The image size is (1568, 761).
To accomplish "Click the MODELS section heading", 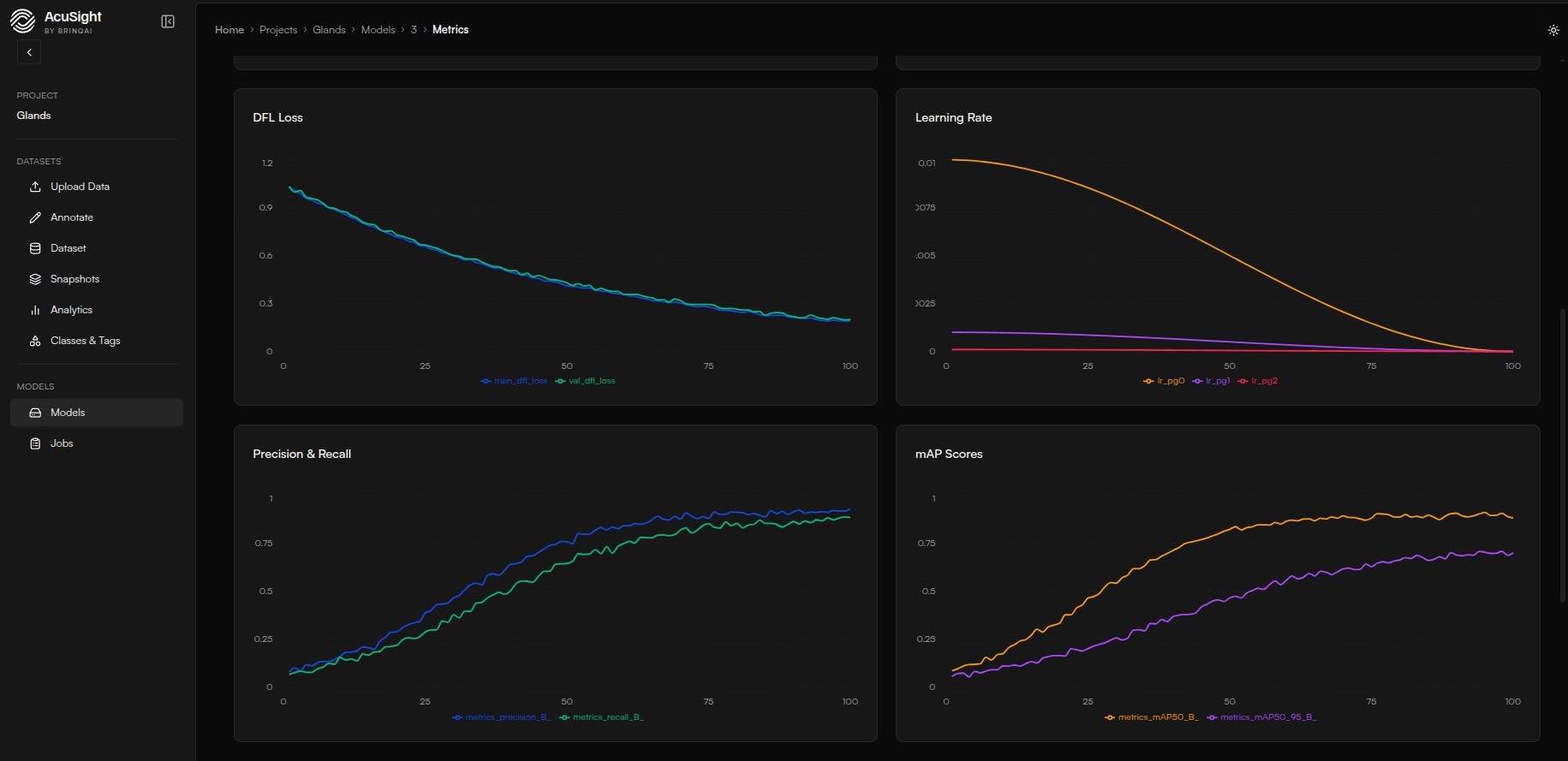I will point(35,387).
